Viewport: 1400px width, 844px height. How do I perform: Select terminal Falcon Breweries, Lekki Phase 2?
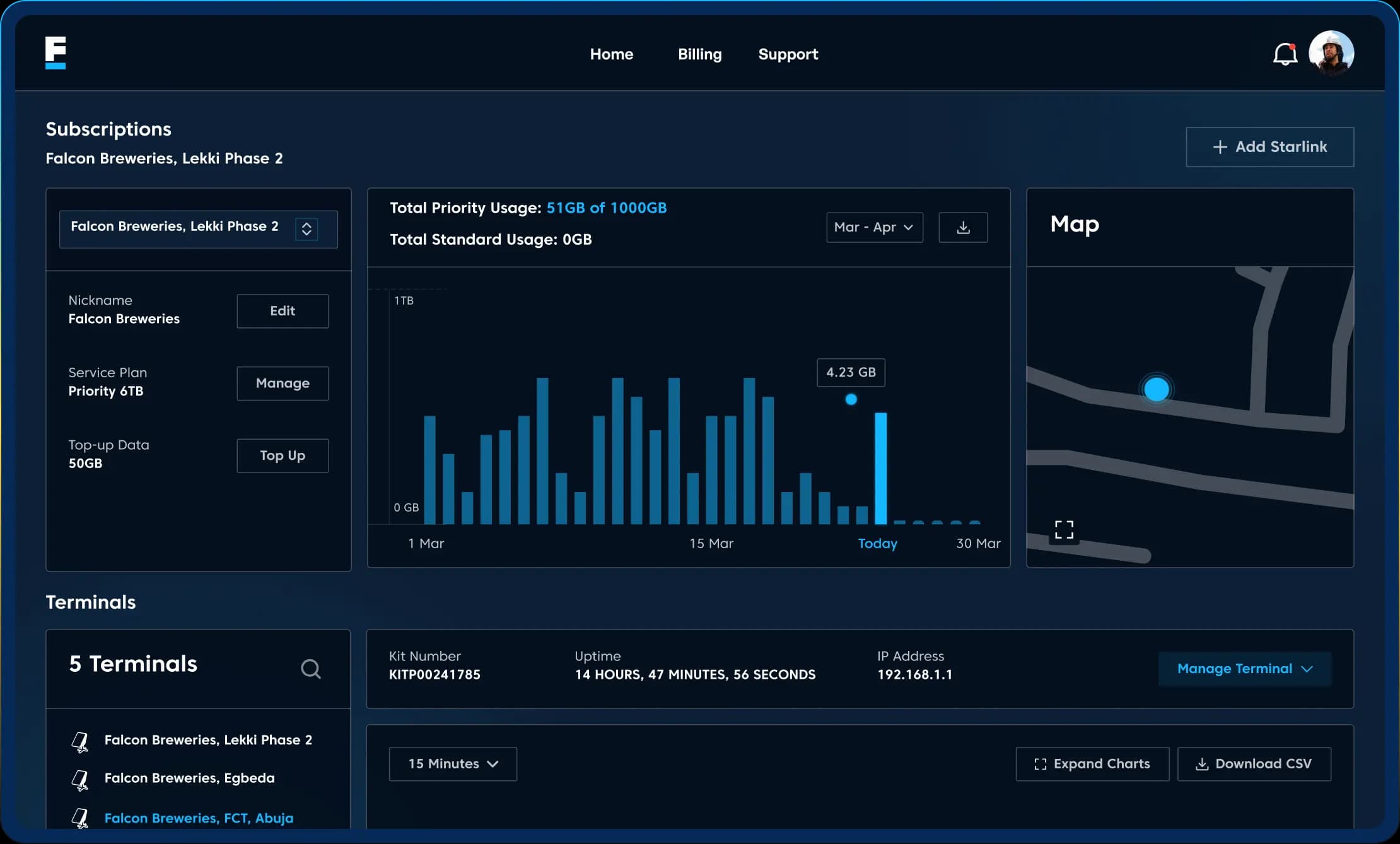(x=208, y=740)
